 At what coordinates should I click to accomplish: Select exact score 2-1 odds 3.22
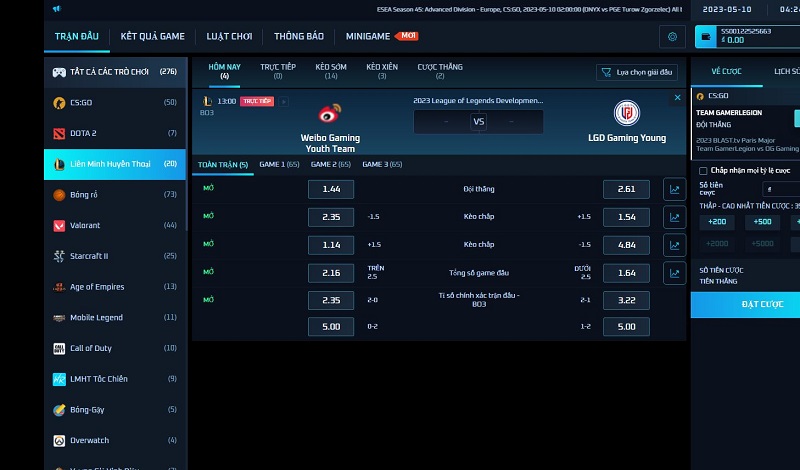coord(627,301)
